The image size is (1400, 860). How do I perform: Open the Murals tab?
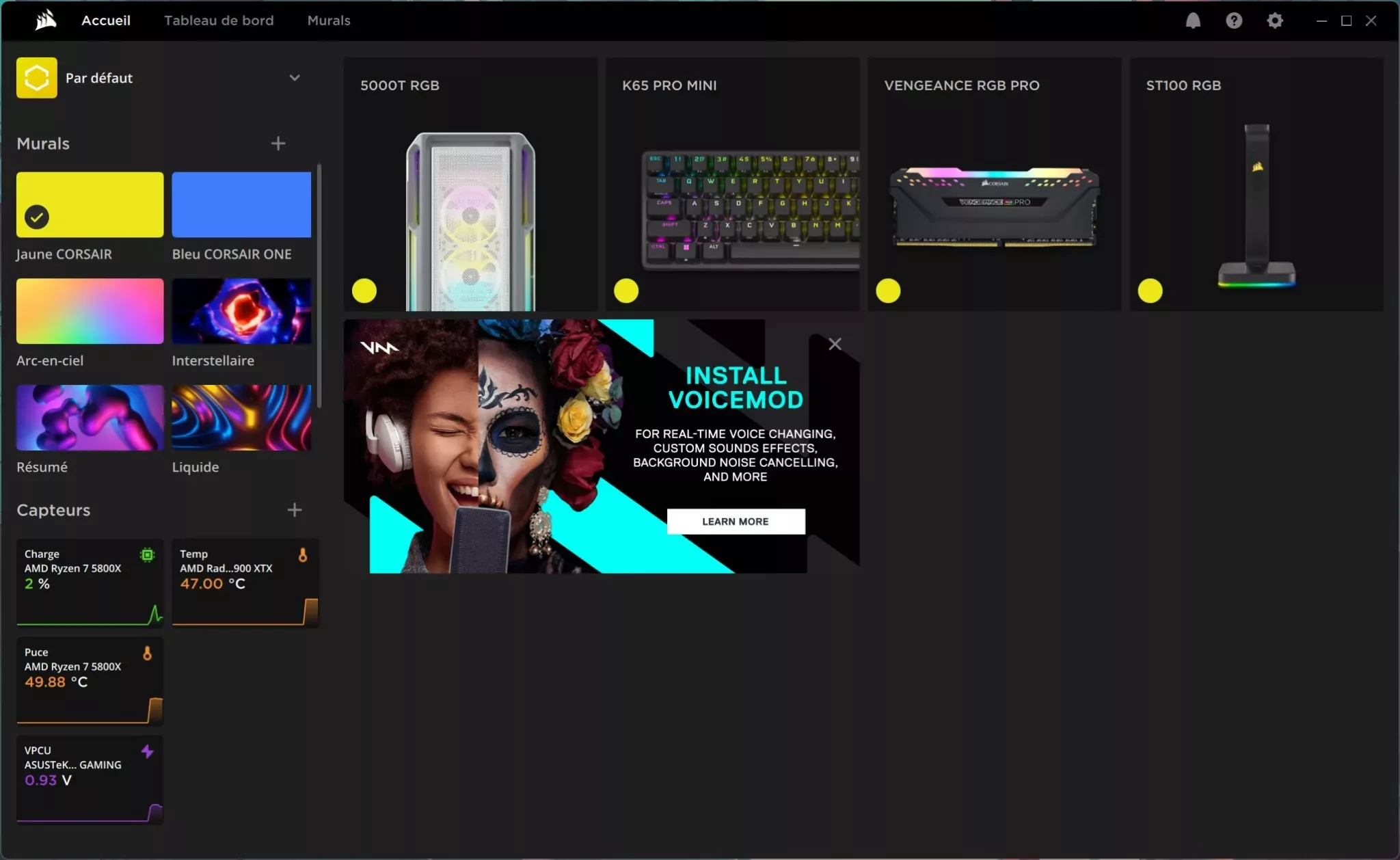tap(329, 21)
